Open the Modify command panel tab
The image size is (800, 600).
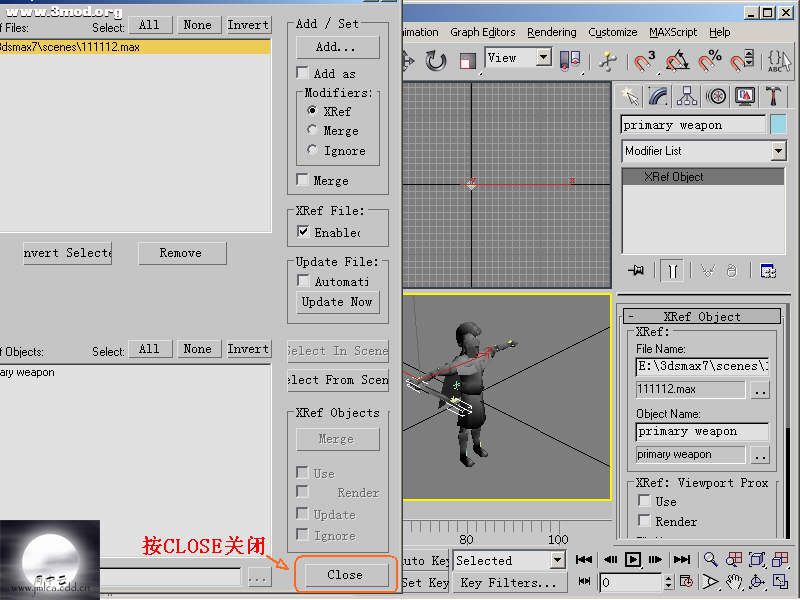tap(658, 96)
